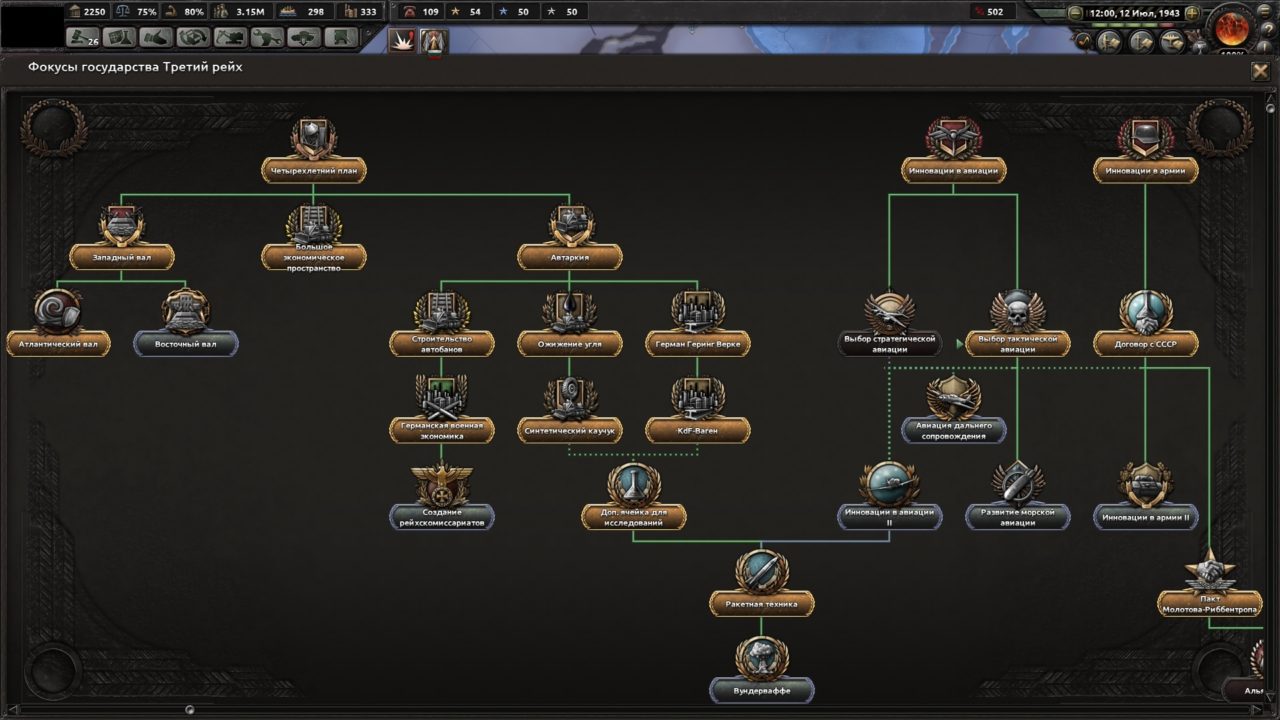Screen dimensions: 1280x720
Task: Open the research tab flask icon
Action: pyautogui.click(x=118, y=38)
